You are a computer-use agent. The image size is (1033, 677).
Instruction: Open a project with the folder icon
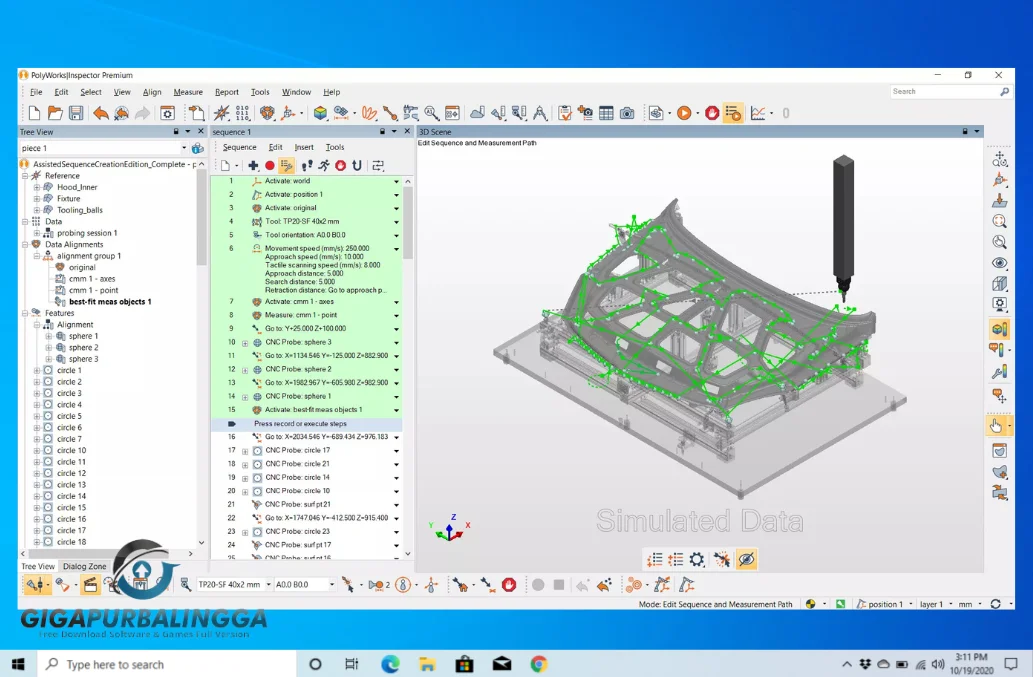tap(55, 113)
